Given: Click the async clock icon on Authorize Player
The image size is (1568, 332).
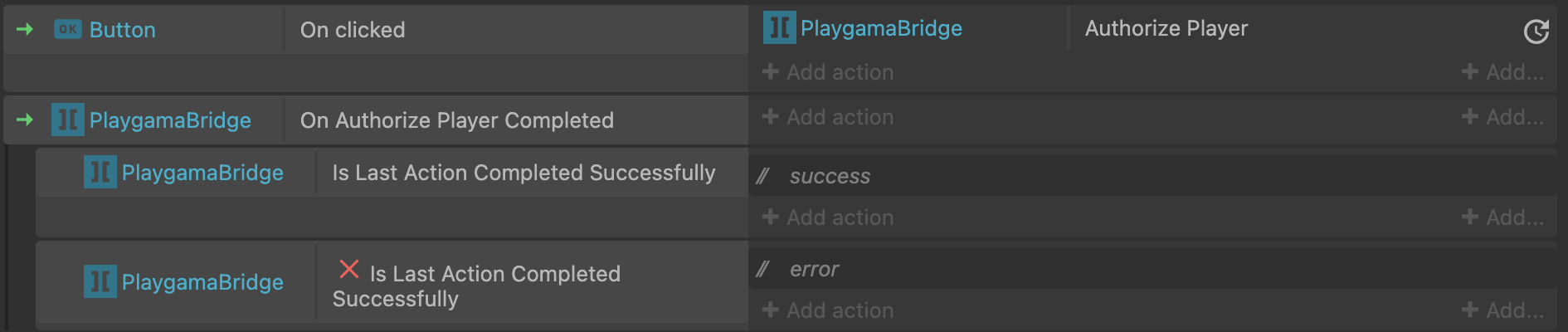Looking at the screenshot, I should (x=1536, y=32).
